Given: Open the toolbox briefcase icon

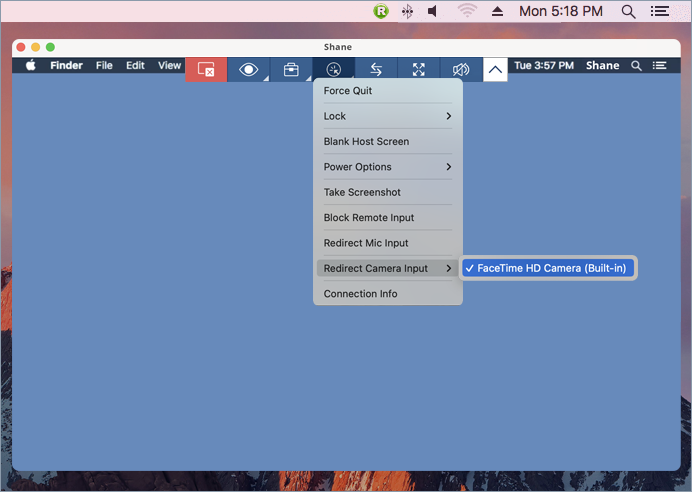Looking at the screenshot, I should (291, 69).
